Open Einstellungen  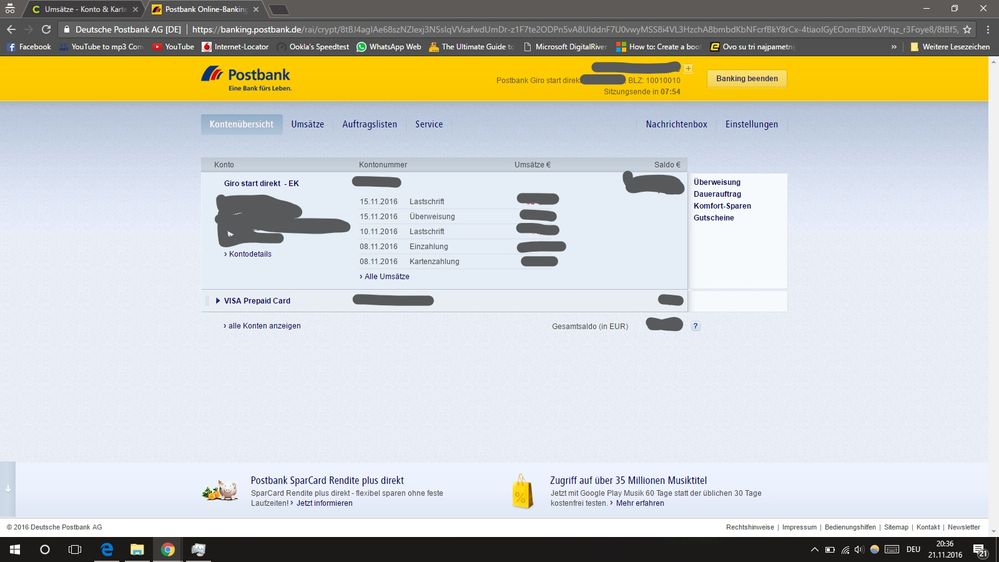click(751, 124)
